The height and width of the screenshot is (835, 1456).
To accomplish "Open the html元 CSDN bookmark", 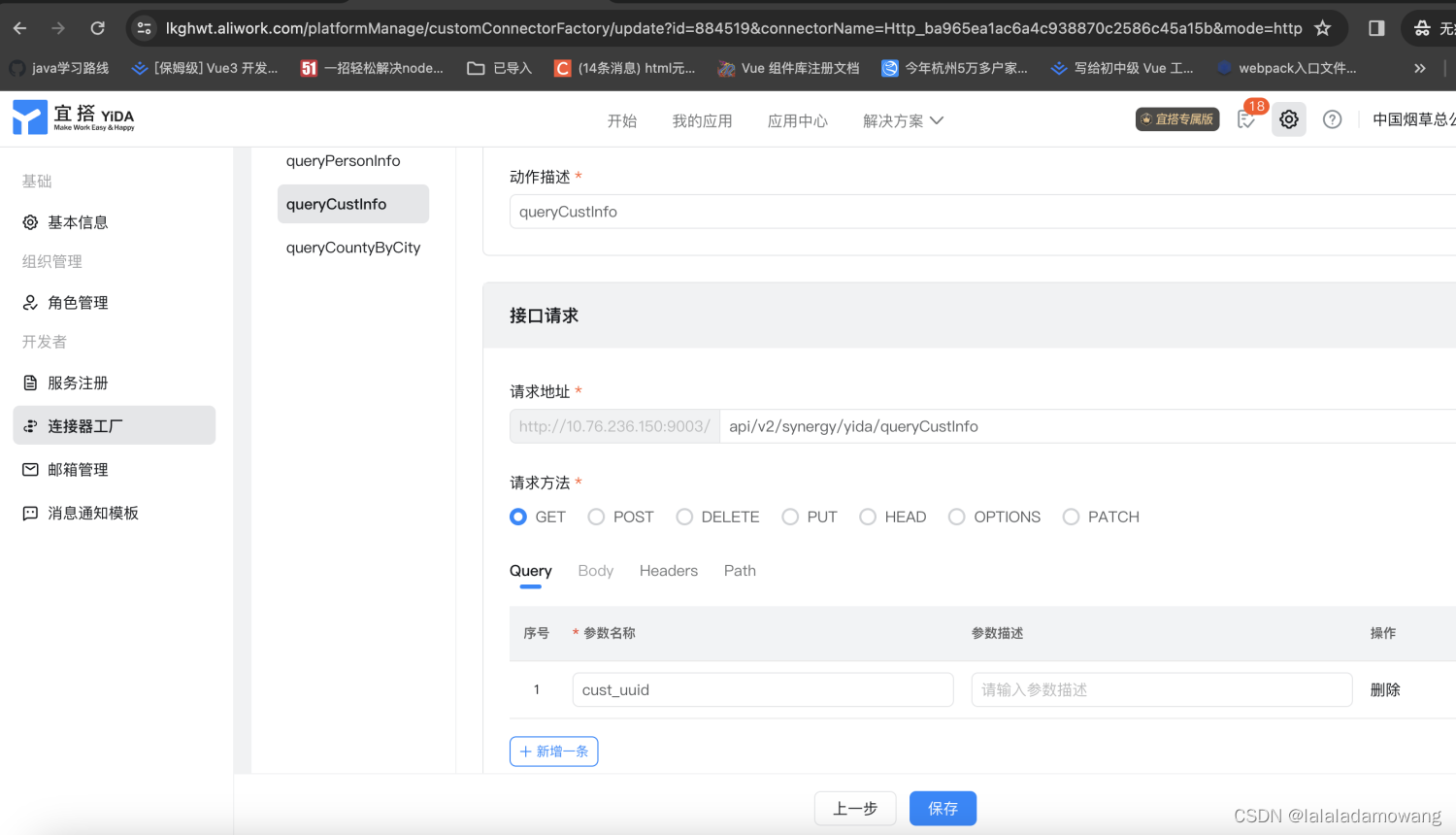I will coord(624,68).
